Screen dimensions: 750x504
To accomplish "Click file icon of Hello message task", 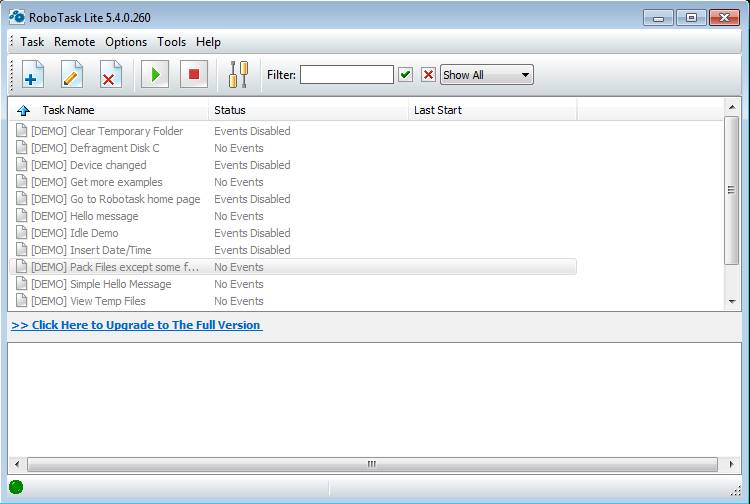I will click(22, 216).
